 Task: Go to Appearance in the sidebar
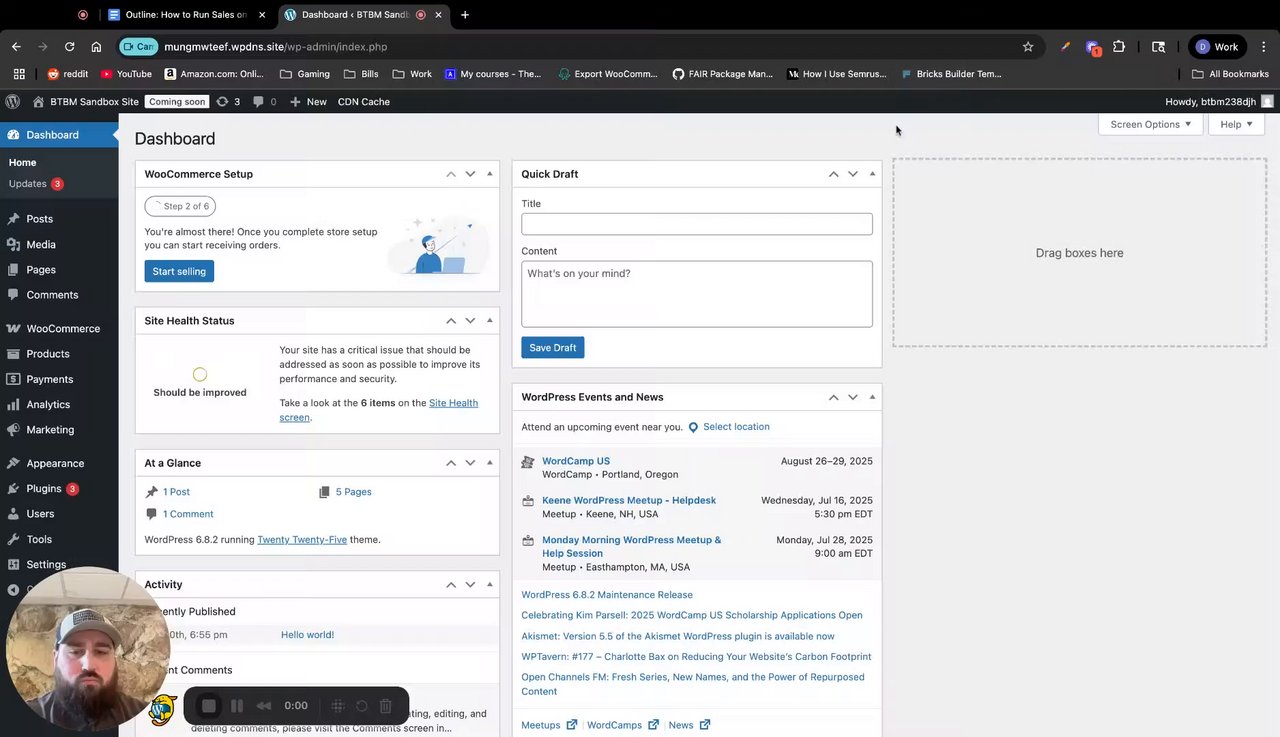click(55, 464)
